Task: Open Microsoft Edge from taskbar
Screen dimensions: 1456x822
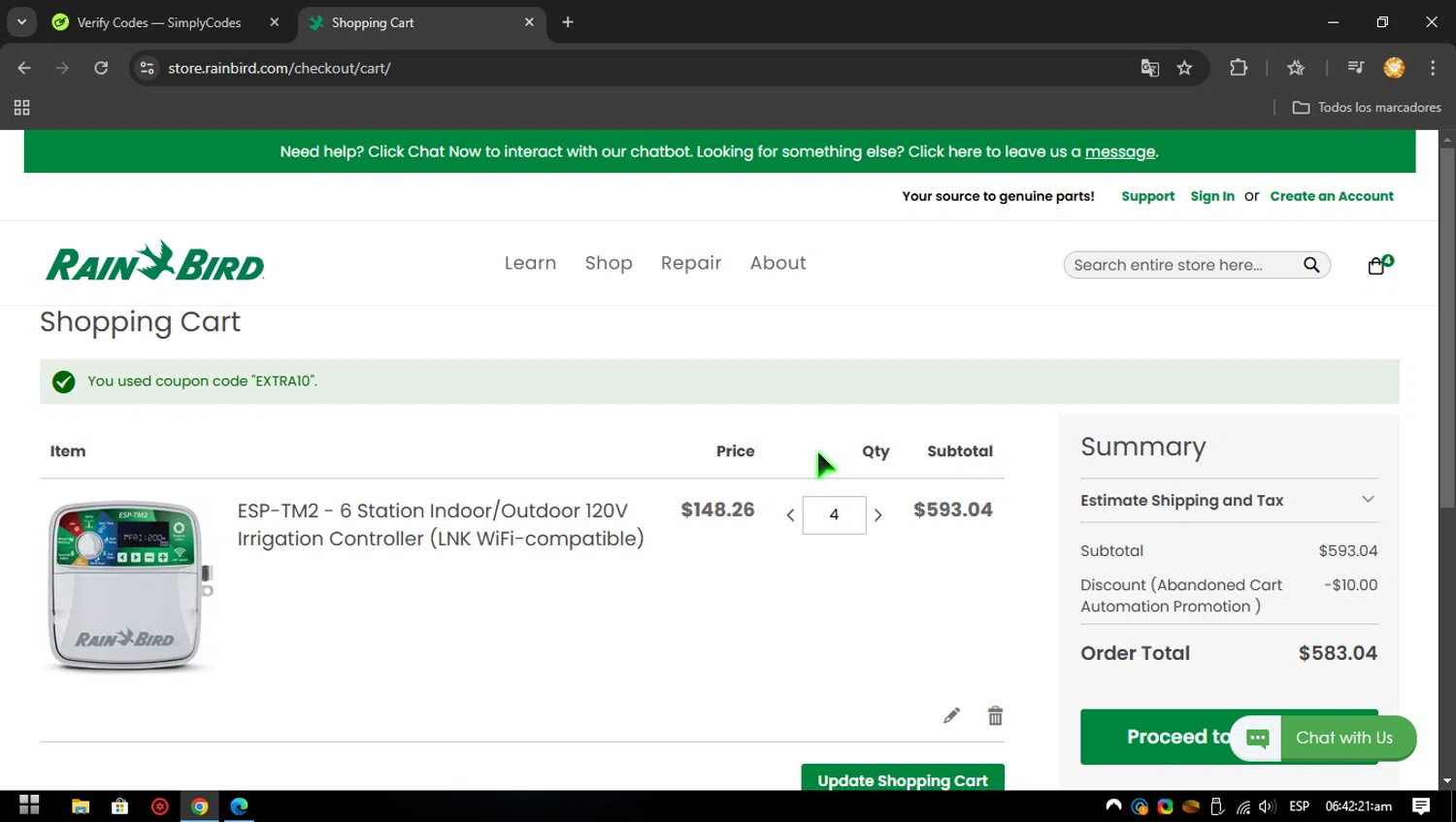Action: (x=239, y=806)
